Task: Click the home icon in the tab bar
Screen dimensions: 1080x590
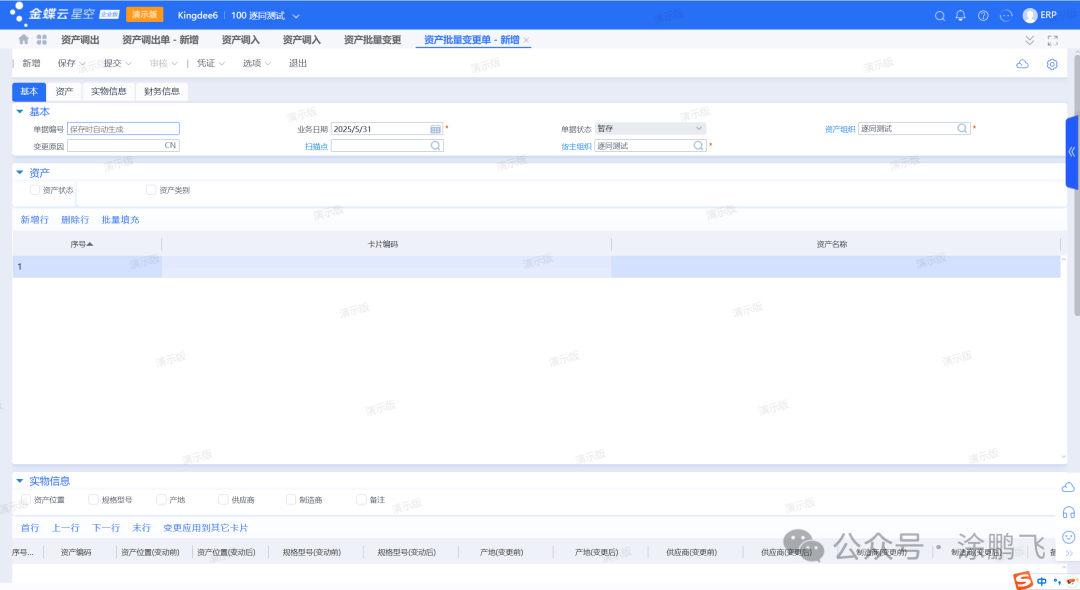Action: tap(24, 40)
